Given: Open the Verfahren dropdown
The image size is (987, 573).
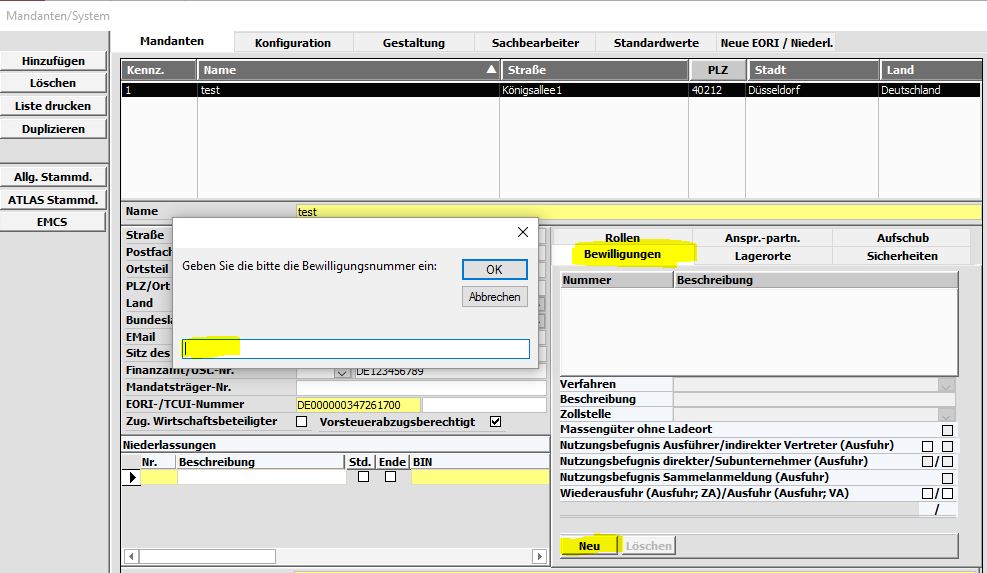Looking at the screenshot, I should (946, 385).
